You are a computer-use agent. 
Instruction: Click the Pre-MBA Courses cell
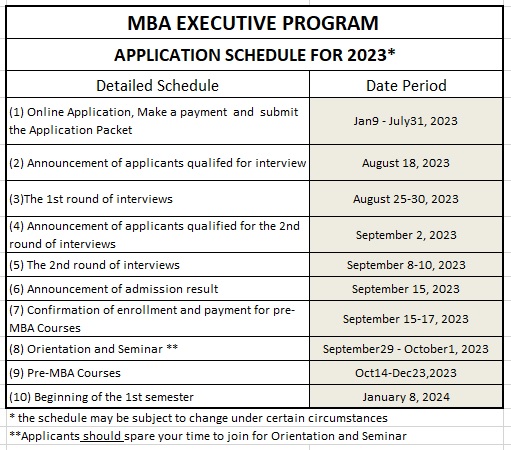[158, 373]
